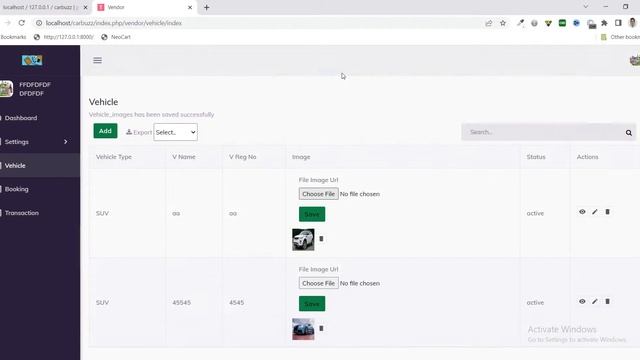640x360 pixels.
Task: Bookmark this page with the star icon
Action: tap(503, 23)
